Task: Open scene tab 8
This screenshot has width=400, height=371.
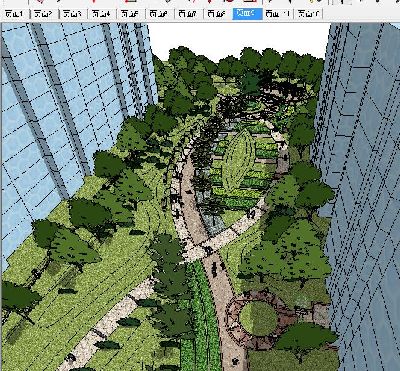Action: click(217, 14)
